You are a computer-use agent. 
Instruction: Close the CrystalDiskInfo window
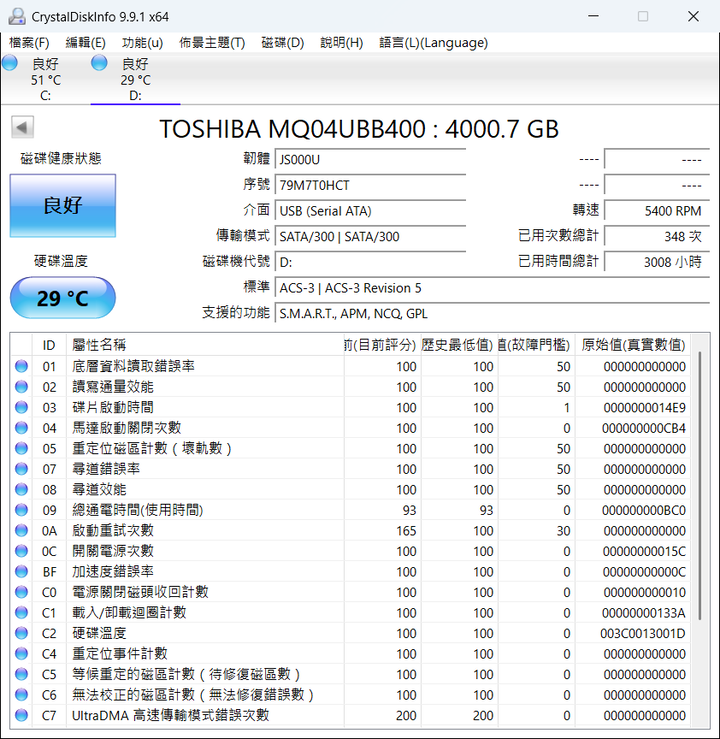click(x=693, y=16)
